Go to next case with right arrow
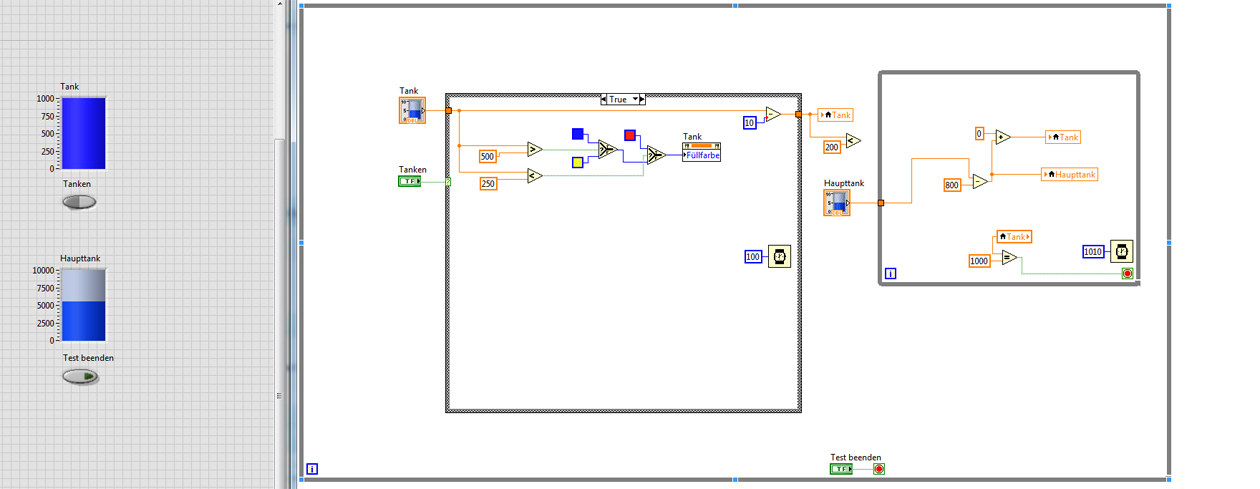Image resolution: width=1260 pixels, height=489 pixels. tap(642, 99)
